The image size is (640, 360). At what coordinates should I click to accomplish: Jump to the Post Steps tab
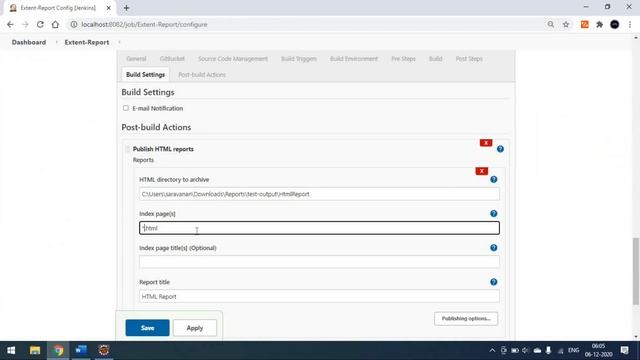469,59
